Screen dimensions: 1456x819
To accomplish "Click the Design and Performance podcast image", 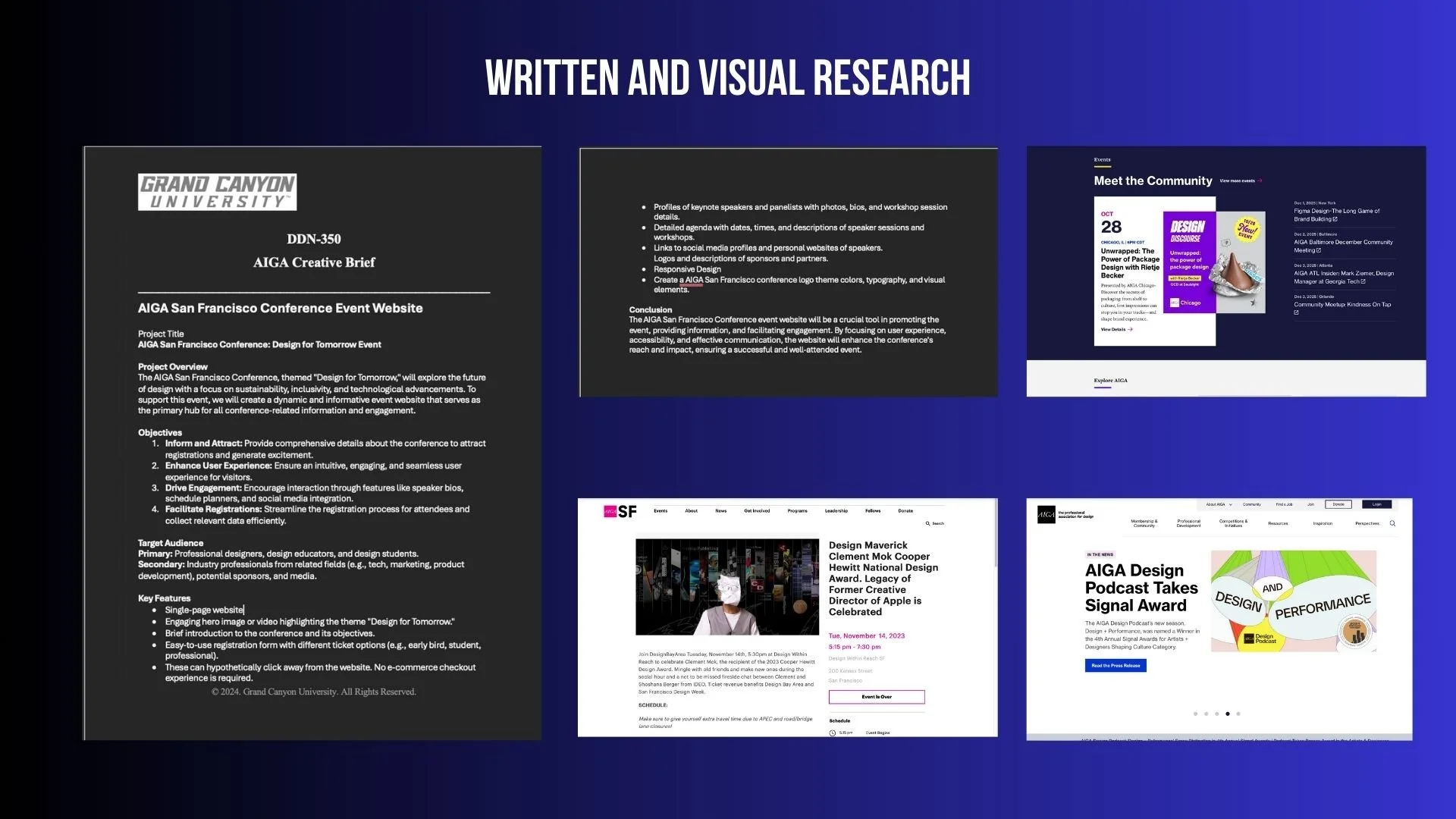I will [x=1294, y=601].
